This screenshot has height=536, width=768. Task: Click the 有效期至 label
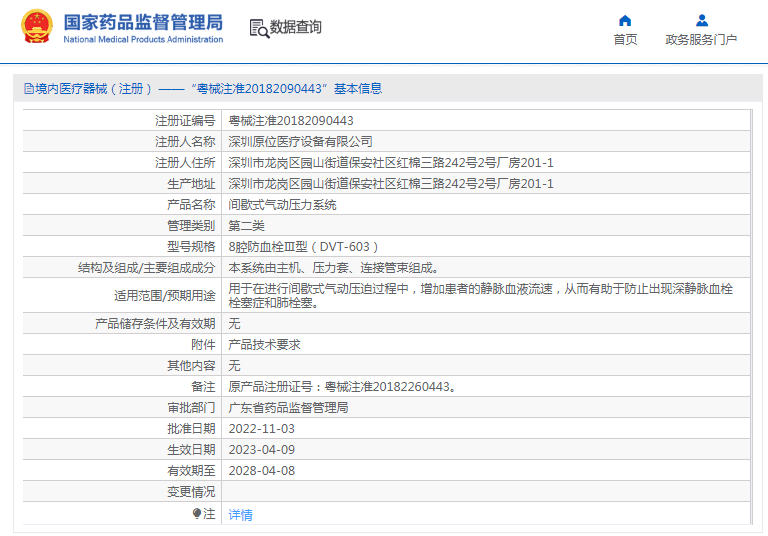191,471
